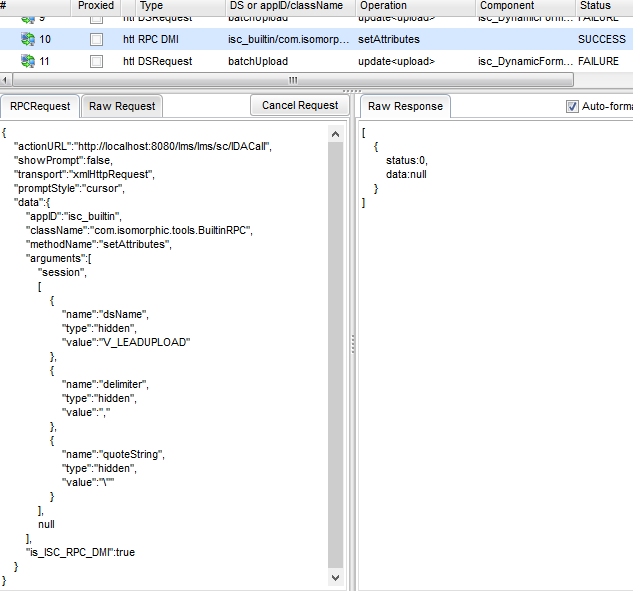Click the 'htl' type icon in row 11
Viewport: 633px width, 591px height.
[128, 61]
